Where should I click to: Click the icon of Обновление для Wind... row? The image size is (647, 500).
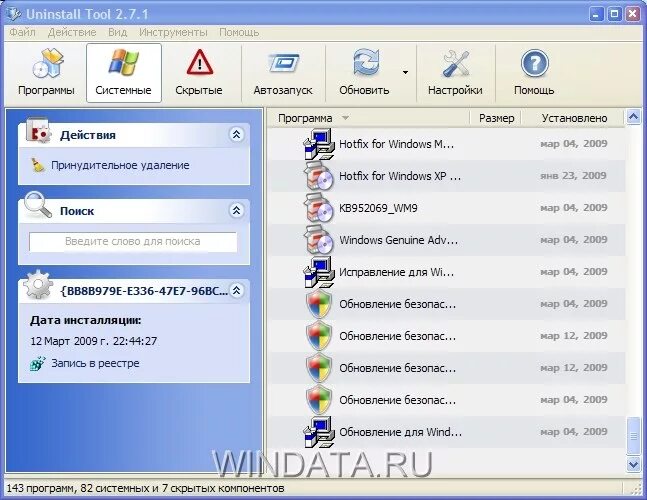click(x=319, y=432)
